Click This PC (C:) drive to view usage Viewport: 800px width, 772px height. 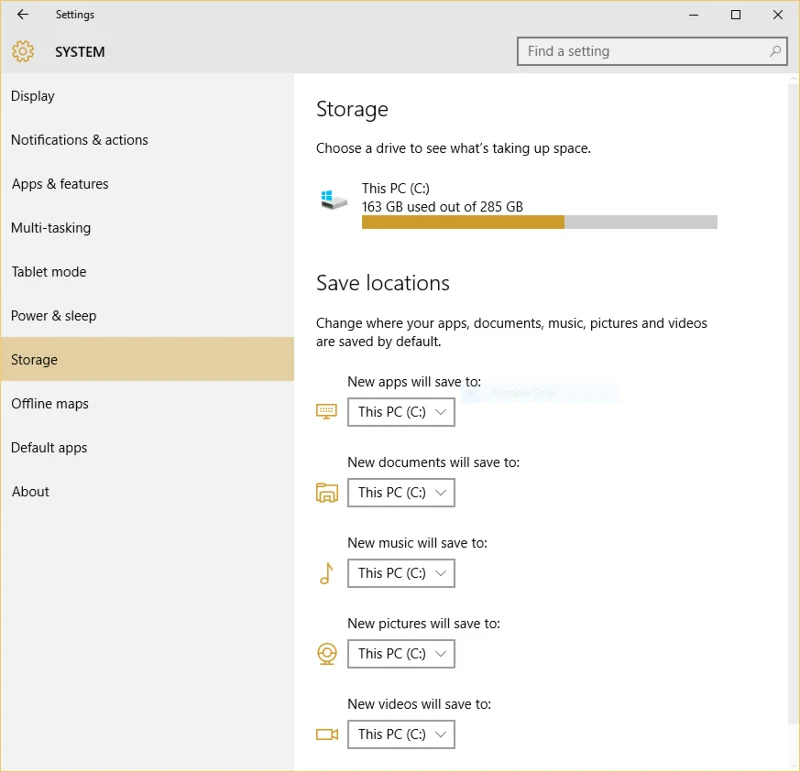coord(516,204)
